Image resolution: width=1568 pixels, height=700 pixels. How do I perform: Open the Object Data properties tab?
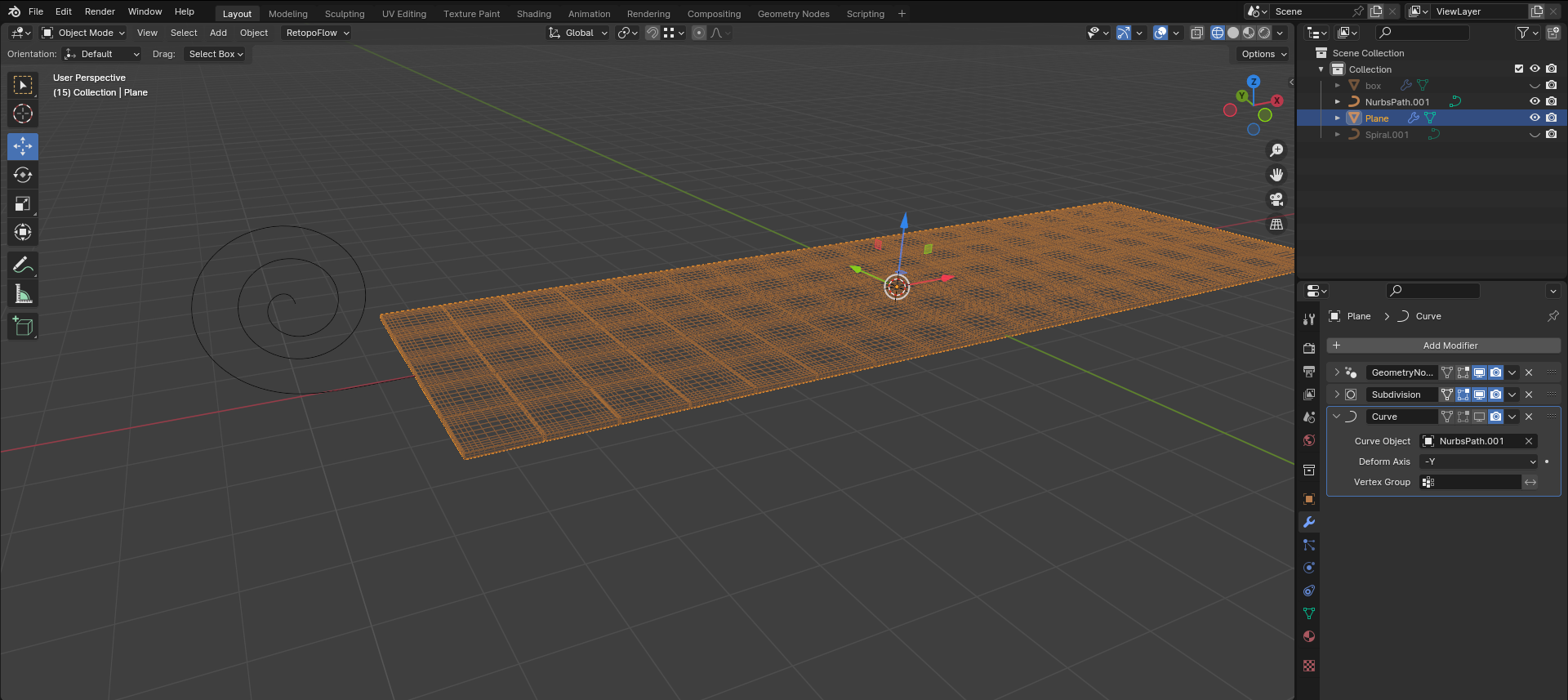pos(1309,613)
